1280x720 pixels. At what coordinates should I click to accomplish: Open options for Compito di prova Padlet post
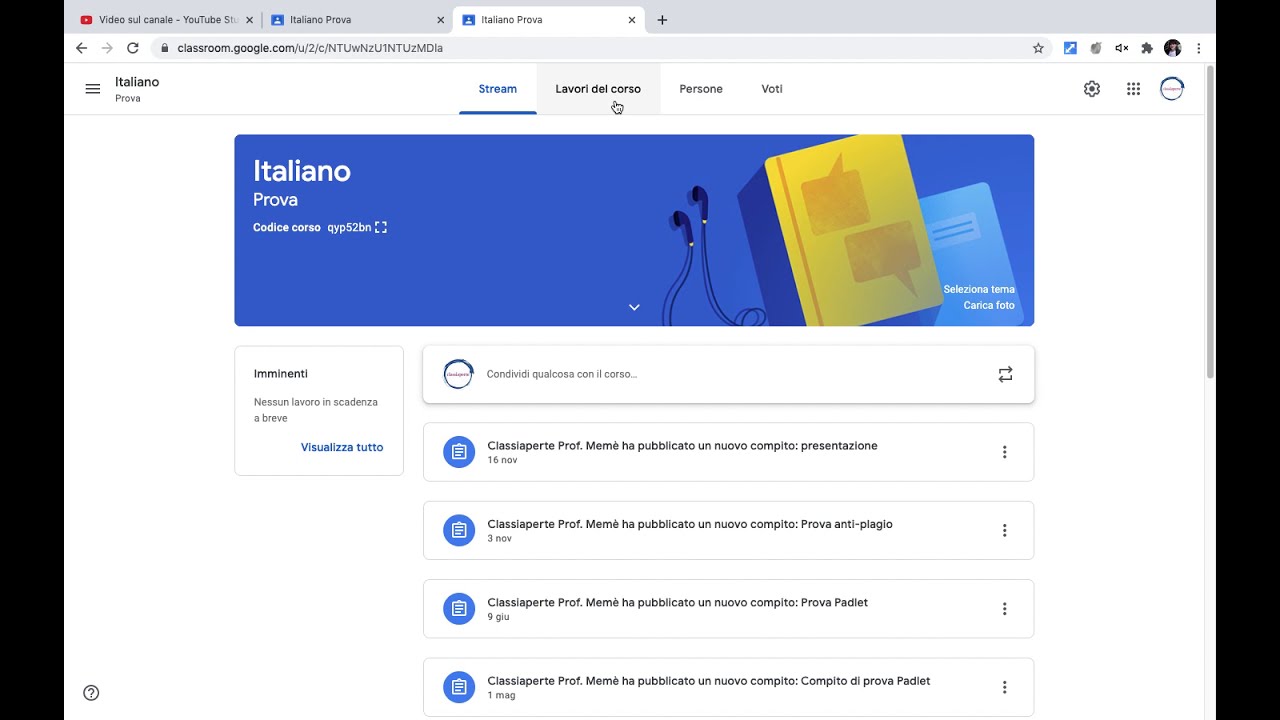pyautogui.click(x=1005, y=687)
